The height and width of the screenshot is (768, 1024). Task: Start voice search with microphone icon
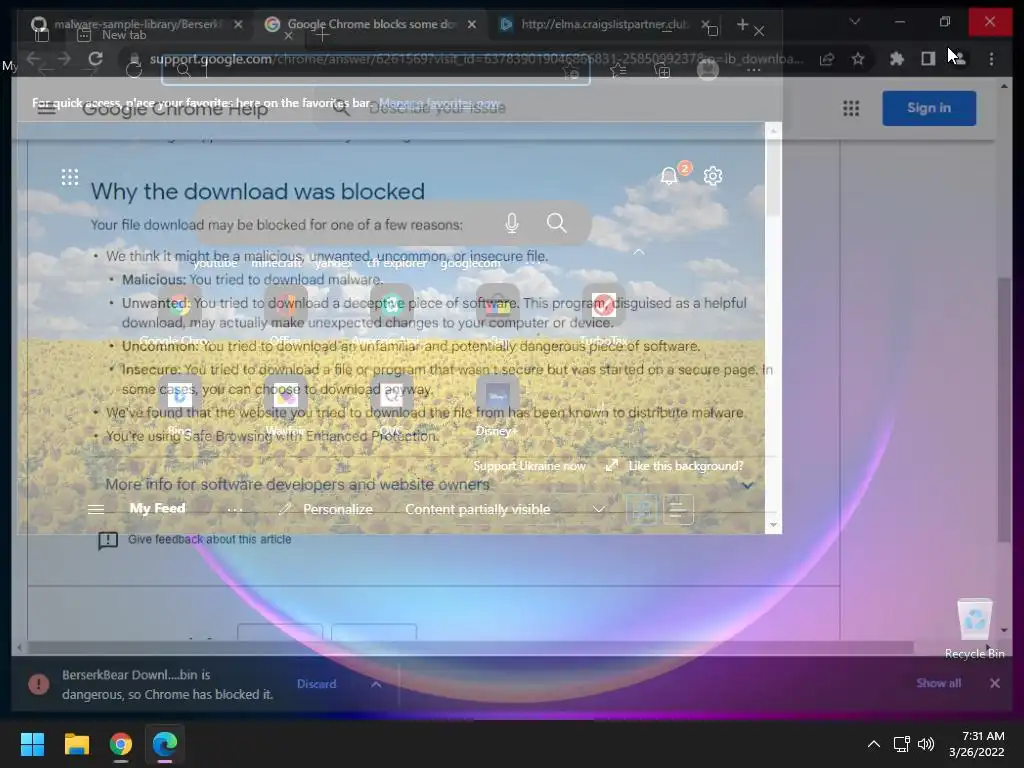pos(512,223)
